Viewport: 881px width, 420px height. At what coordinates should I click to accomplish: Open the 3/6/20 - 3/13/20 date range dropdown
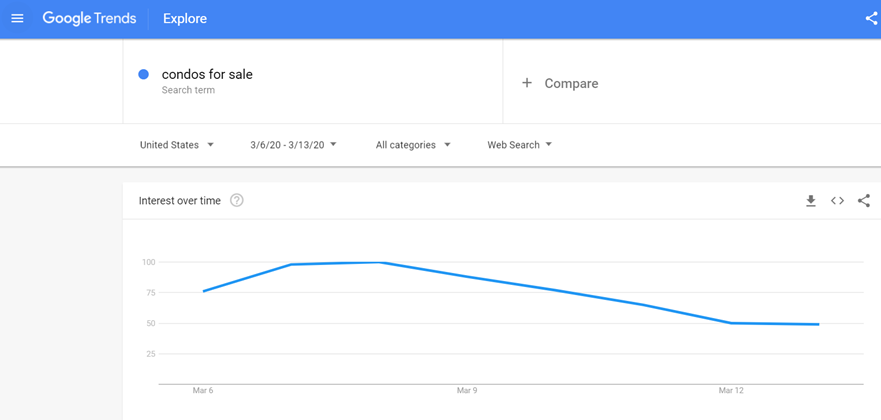(x=293, y=145)
